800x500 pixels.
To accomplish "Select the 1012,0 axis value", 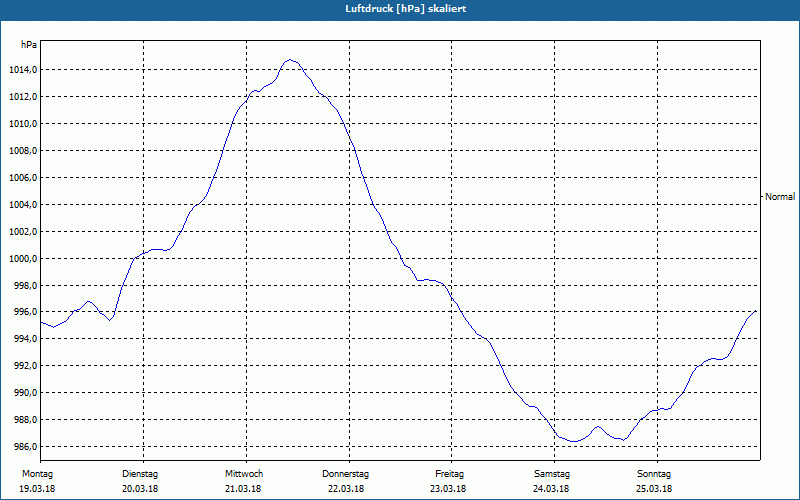I will click(23, 97).
